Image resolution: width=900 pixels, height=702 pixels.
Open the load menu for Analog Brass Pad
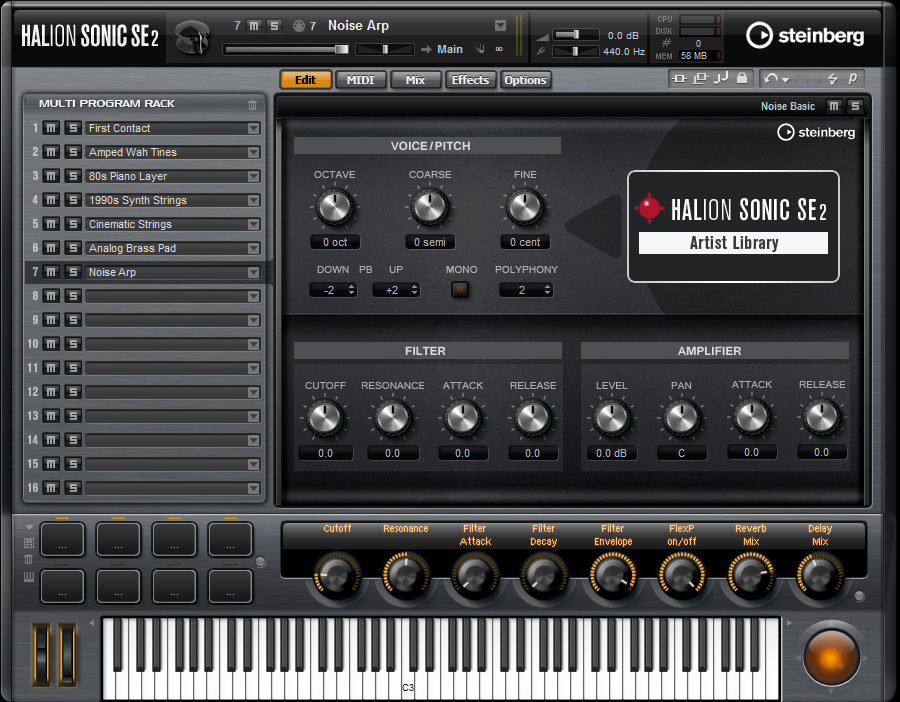[x=254, y=249]
